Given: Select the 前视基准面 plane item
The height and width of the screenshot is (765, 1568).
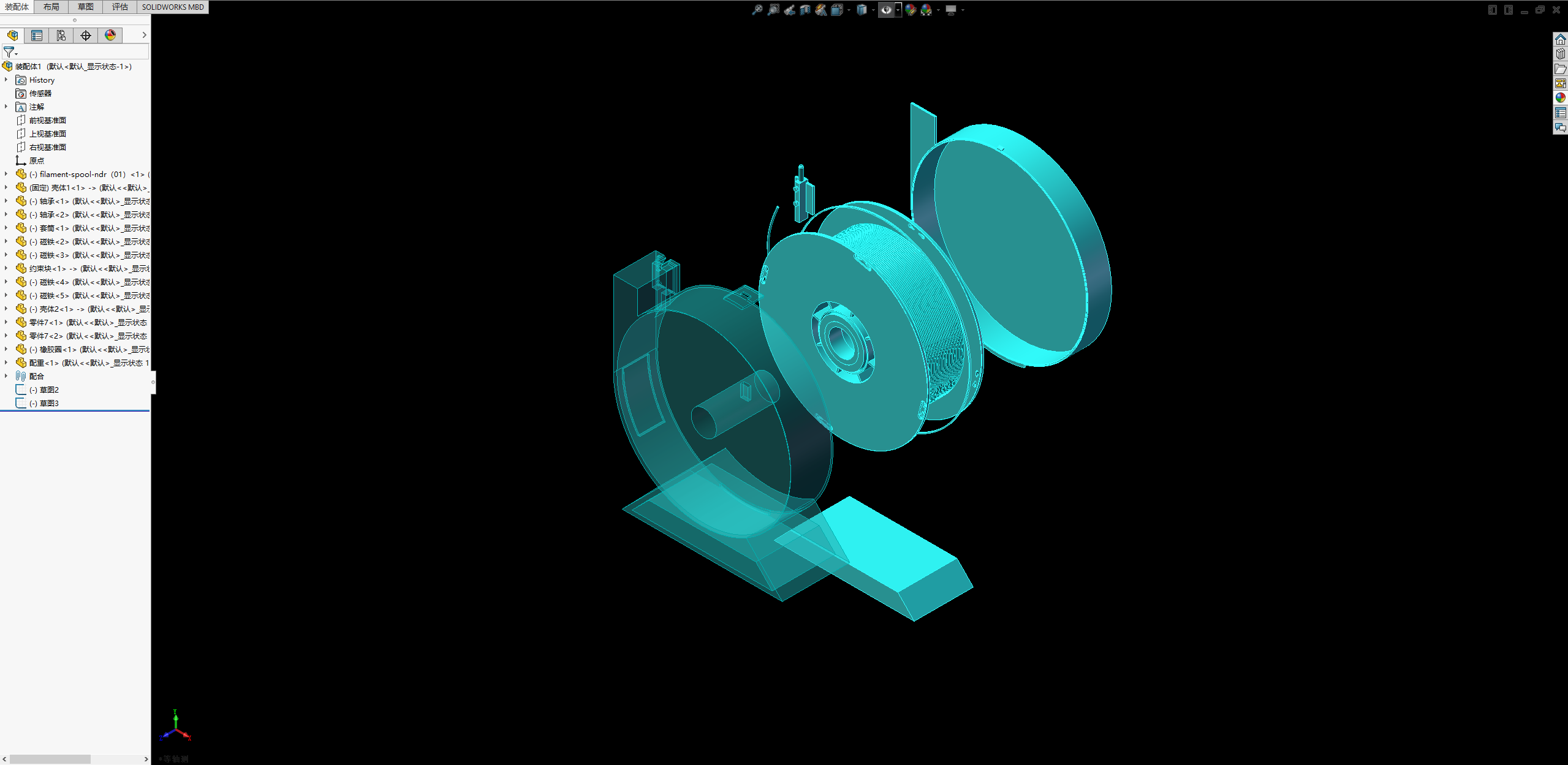Looking at the screenshot, I should 47,120.
